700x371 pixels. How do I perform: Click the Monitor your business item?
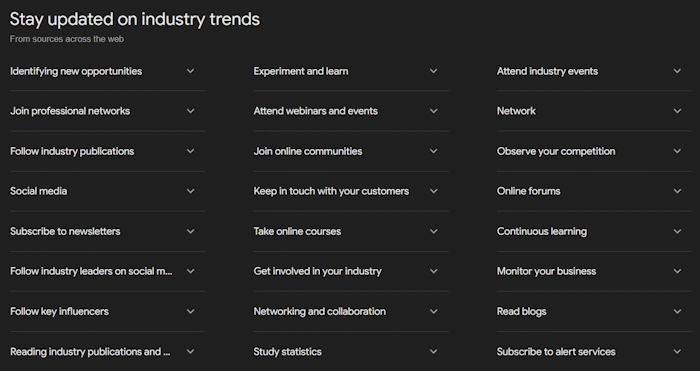[594, 271]
